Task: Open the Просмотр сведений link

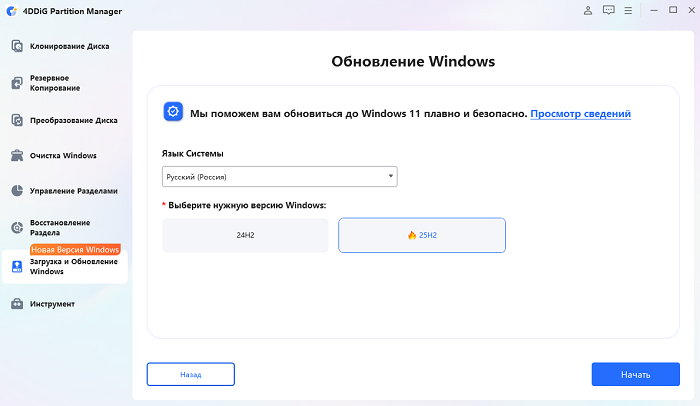Action: (580, 114)
